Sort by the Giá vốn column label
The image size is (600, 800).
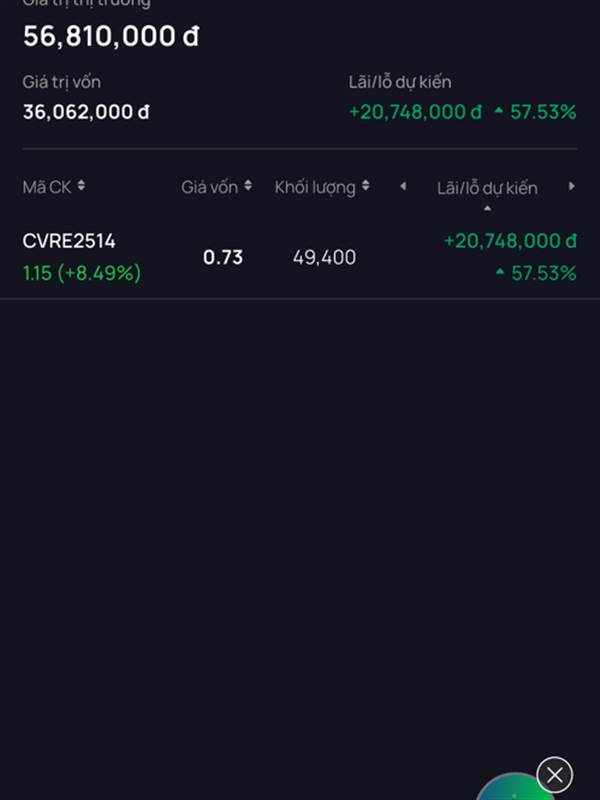[x=210, y=187]
